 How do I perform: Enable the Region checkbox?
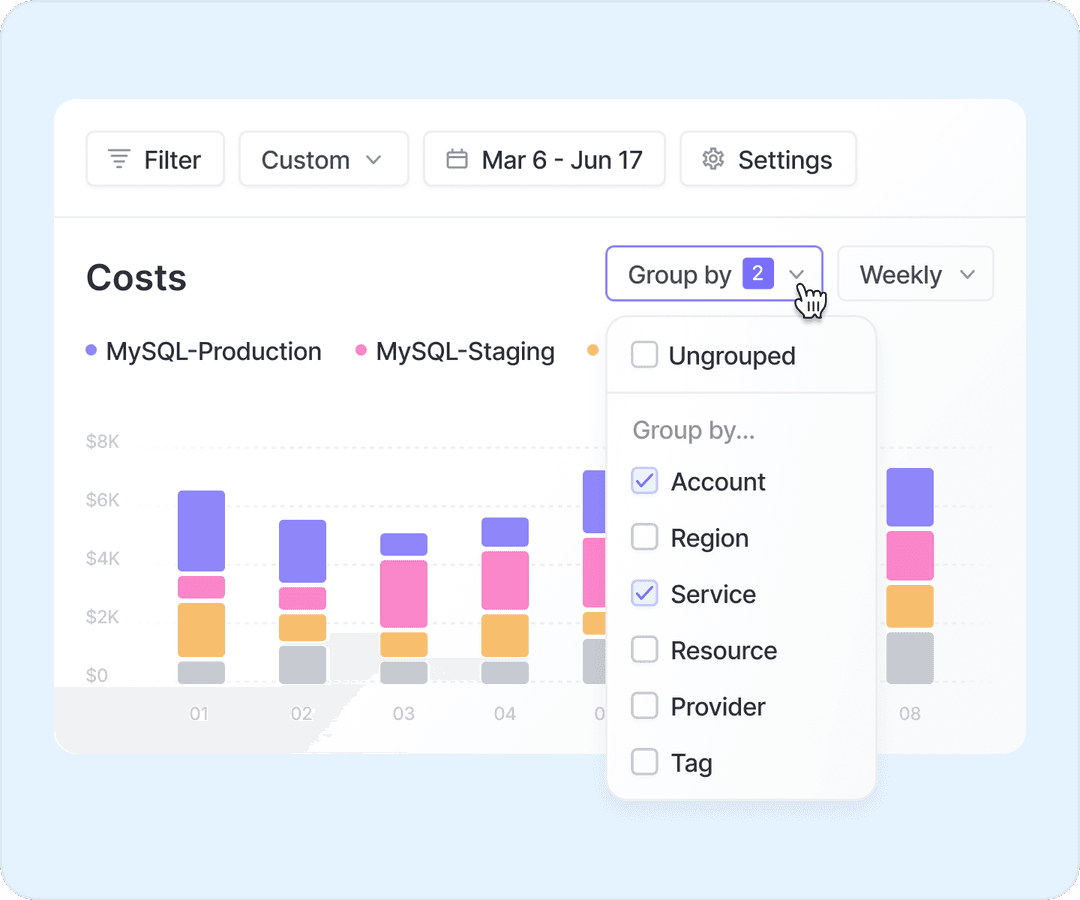645,538
